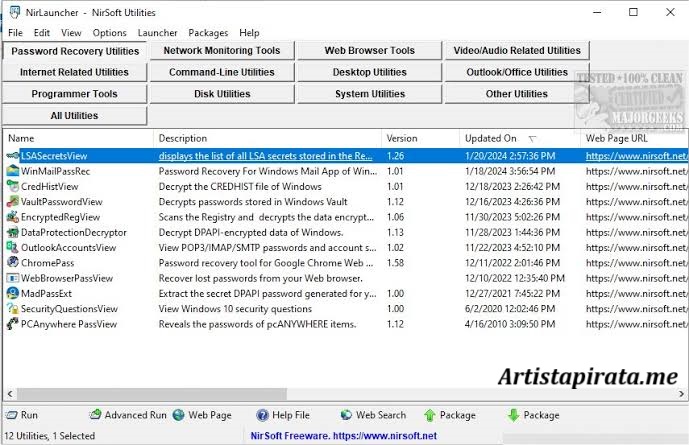Open Outlook/Office Utilities category
The image size is (689, 445).
[517, 72]
